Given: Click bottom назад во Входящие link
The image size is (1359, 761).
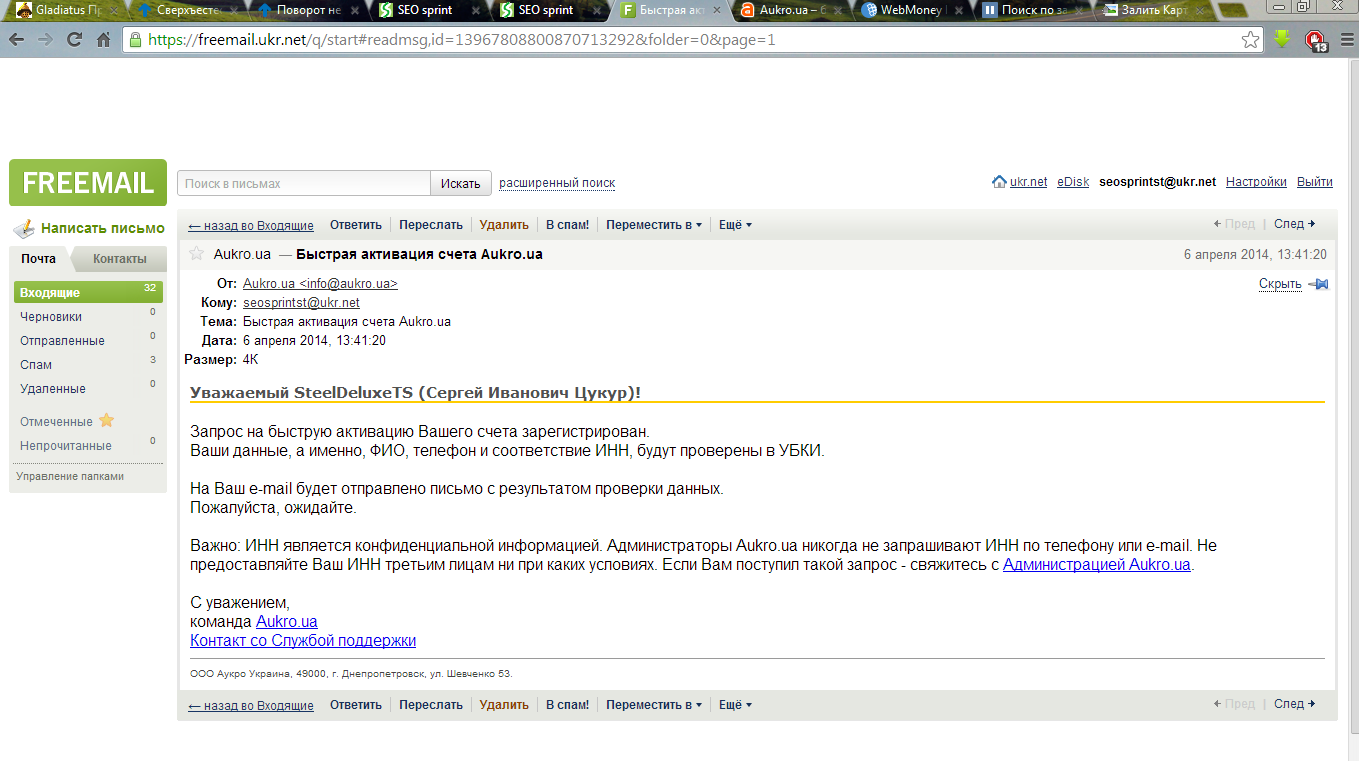Looking at the screenshot, I should pyautogui.click(x=251, y=705).
